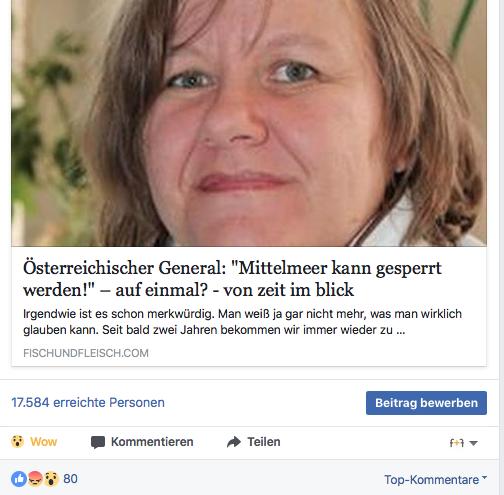The width and height of the screenshot is (504, 495).
Task: Click the Kommentieren speech bubble icon
Action: (x=98, y=442)
